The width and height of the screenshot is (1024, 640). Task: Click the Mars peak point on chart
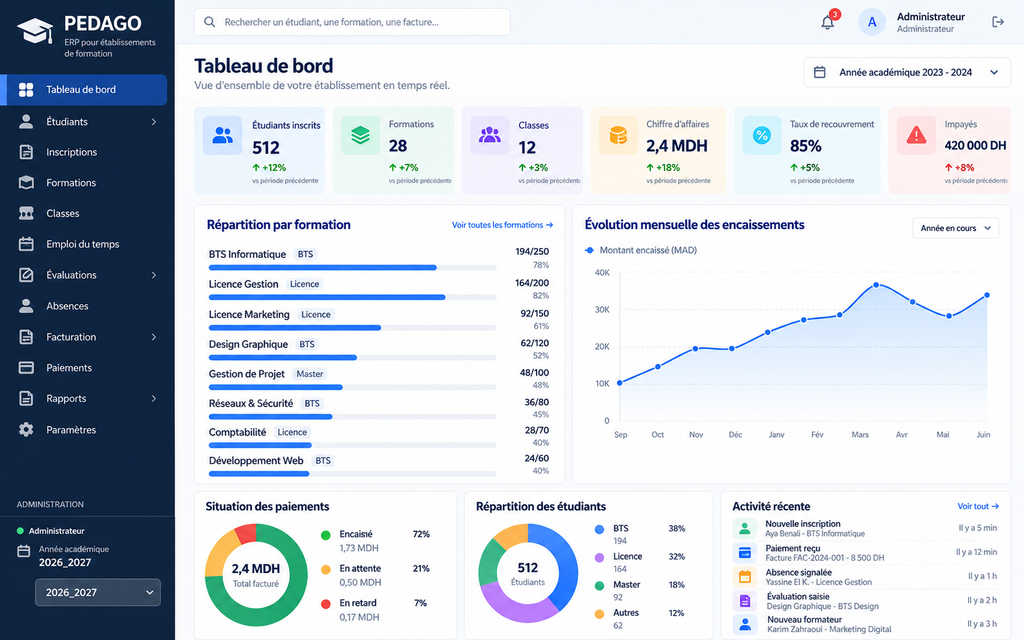[876, 285]
